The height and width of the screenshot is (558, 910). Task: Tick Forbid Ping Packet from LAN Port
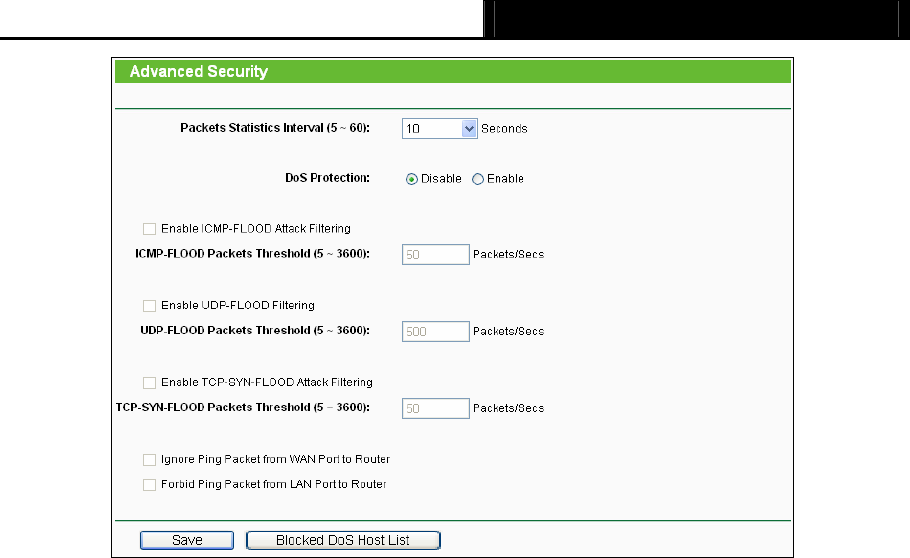tap(149, 485)
